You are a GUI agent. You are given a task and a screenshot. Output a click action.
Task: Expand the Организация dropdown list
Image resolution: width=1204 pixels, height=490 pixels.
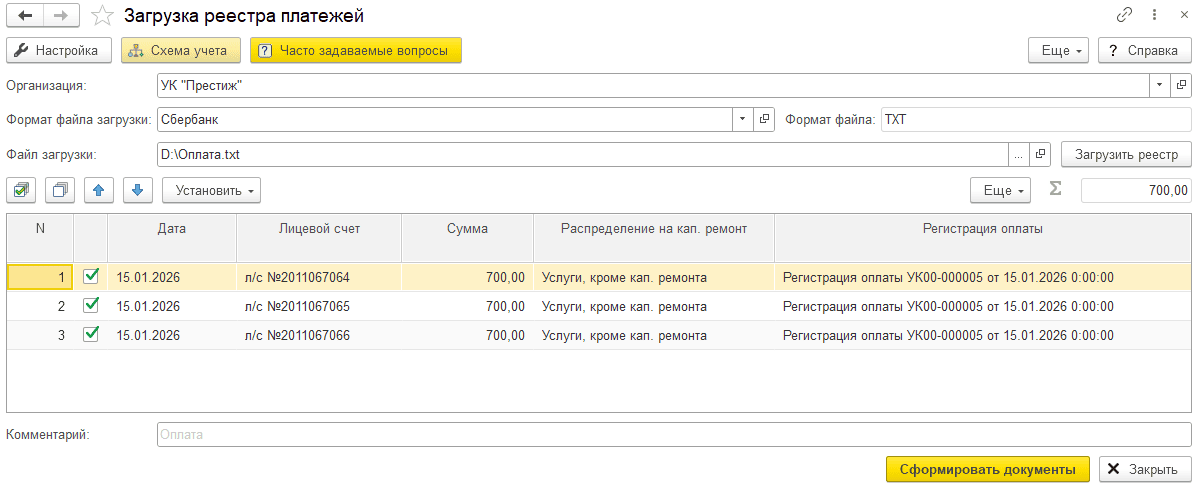coord(1159,86)
